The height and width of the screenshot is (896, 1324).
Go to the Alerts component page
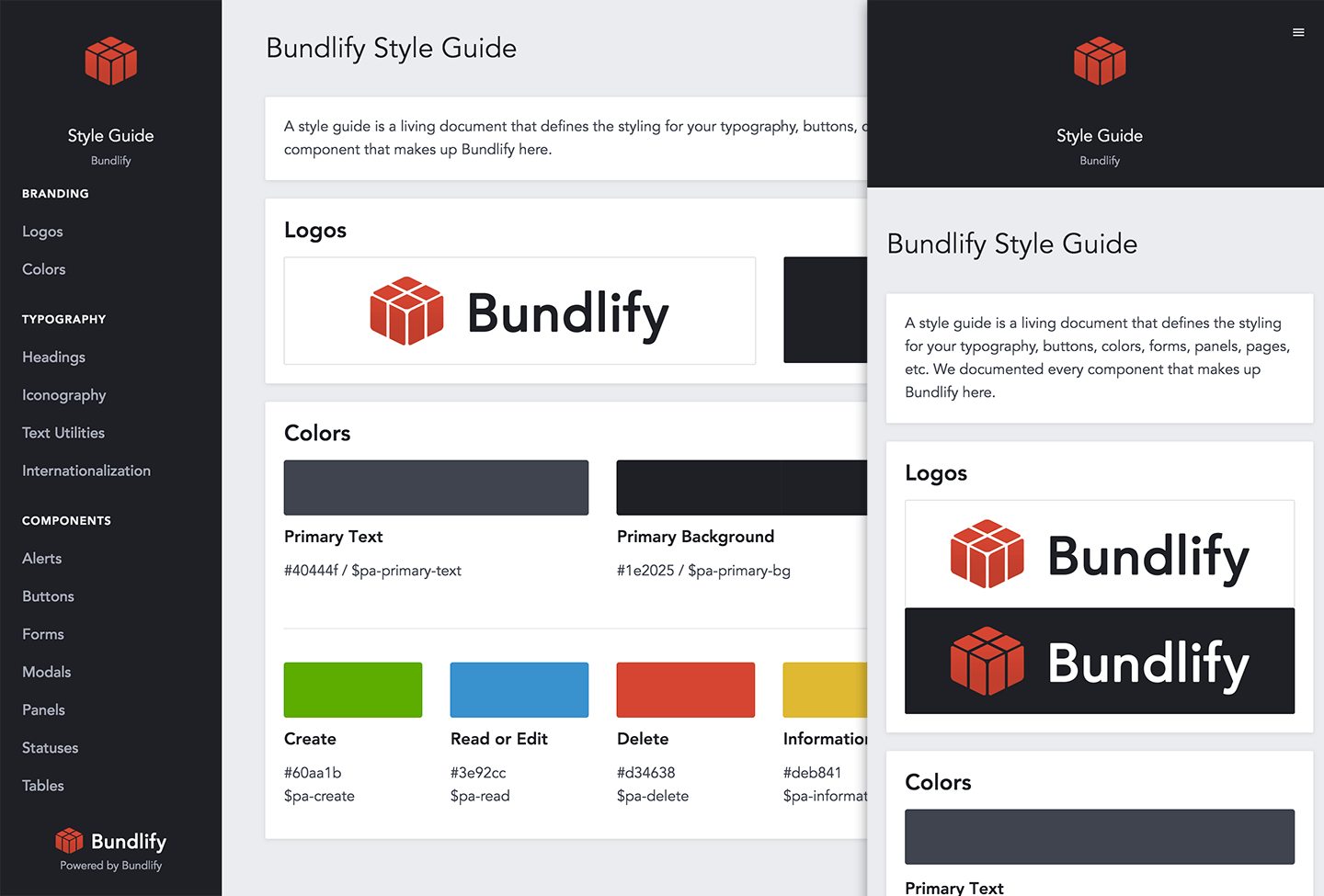[x=42, y=559]
